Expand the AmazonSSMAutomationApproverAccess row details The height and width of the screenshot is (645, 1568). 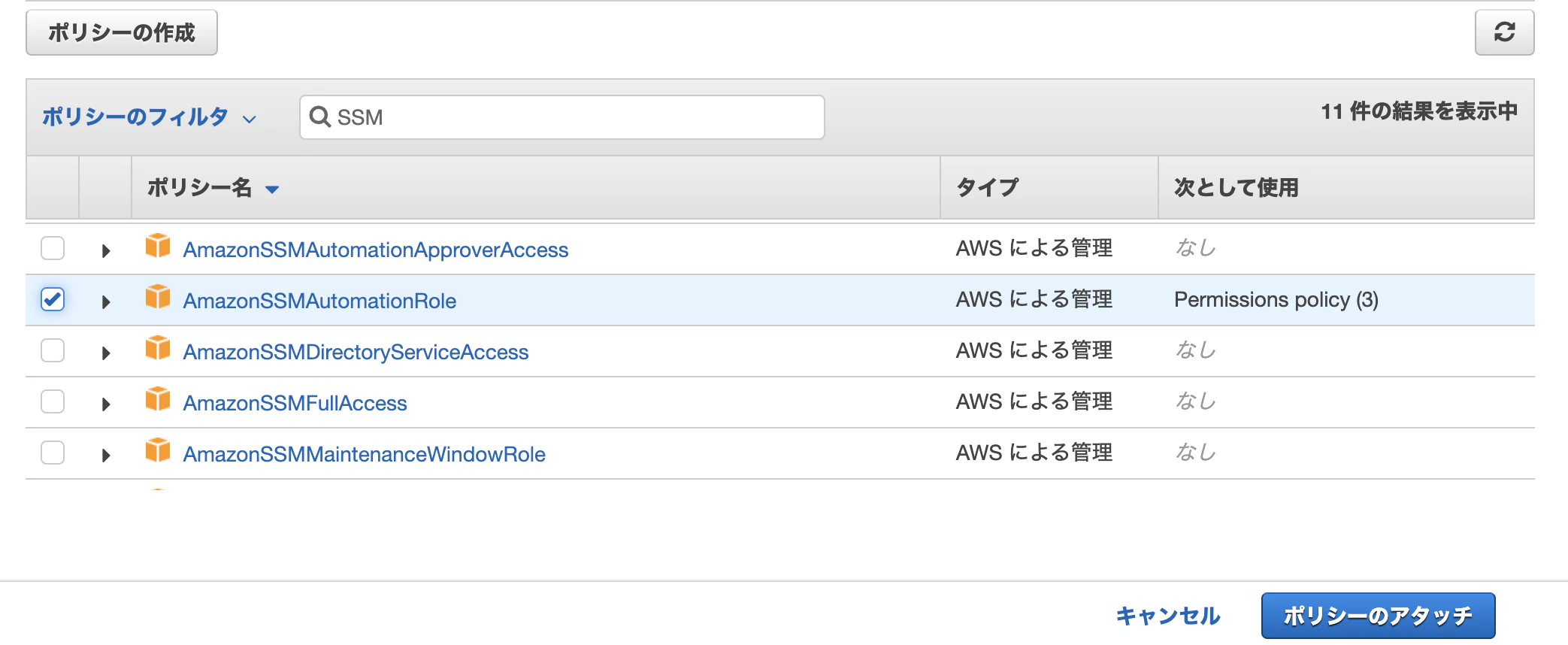point(106,250)
